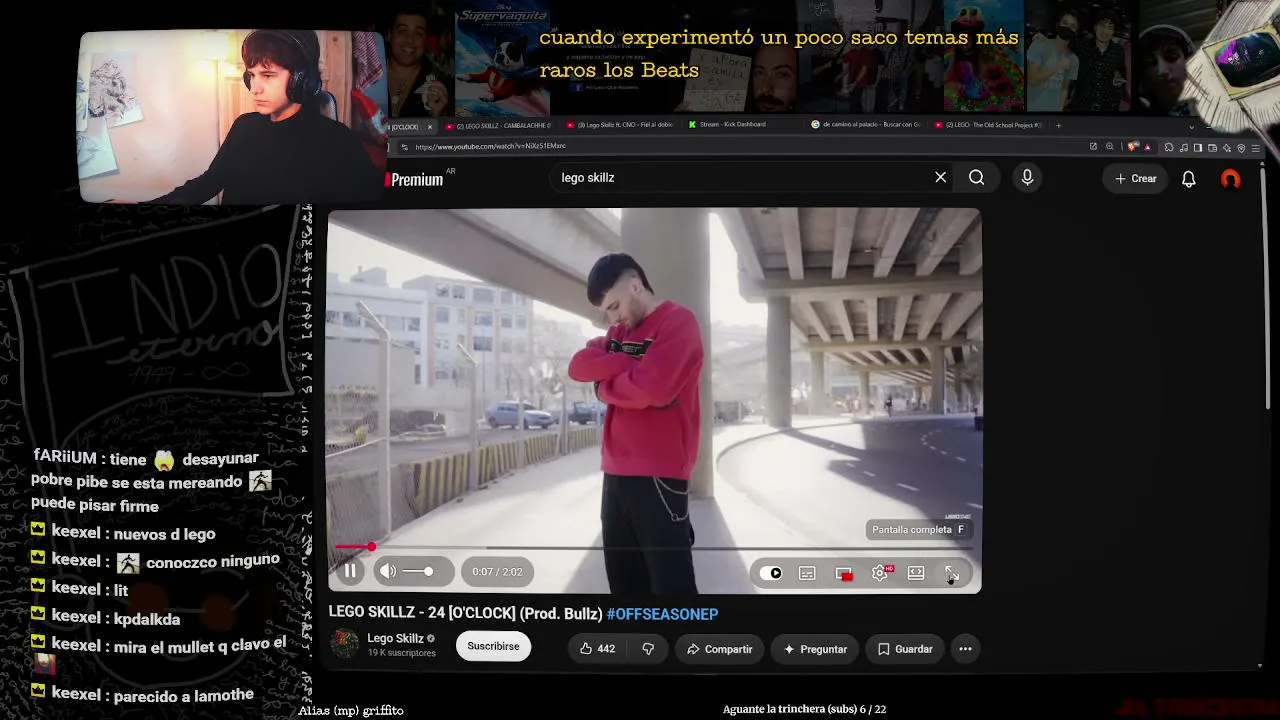Image resolution: width=1280 pixels, height=720 pixels.
Task: Click the chat message 'keexel : parecido a lamothe'
Action: pyautogui.click(x=142, y=693)
